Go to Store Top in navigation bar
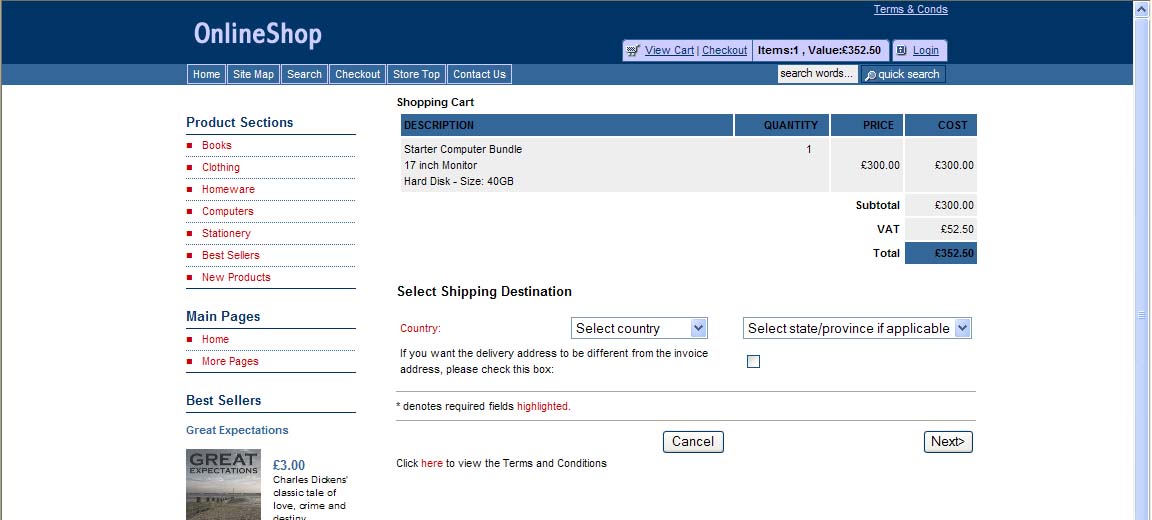This screenshot has height=520, width=1152. pyautogui.click(x=416, y=74)
